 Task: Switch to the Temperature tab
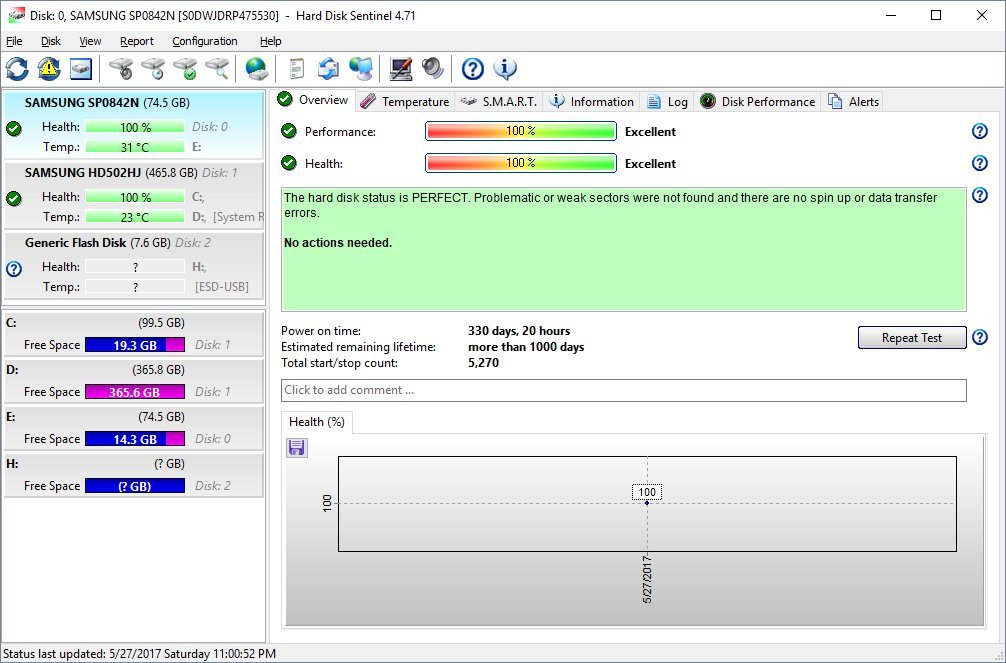[x=405, y=101]
